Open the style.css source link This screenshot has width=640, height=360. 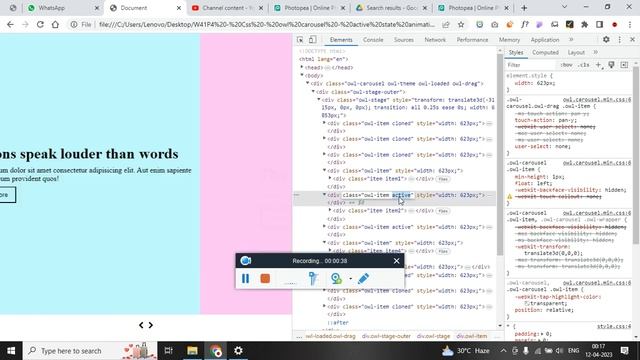tap(614, 327)
